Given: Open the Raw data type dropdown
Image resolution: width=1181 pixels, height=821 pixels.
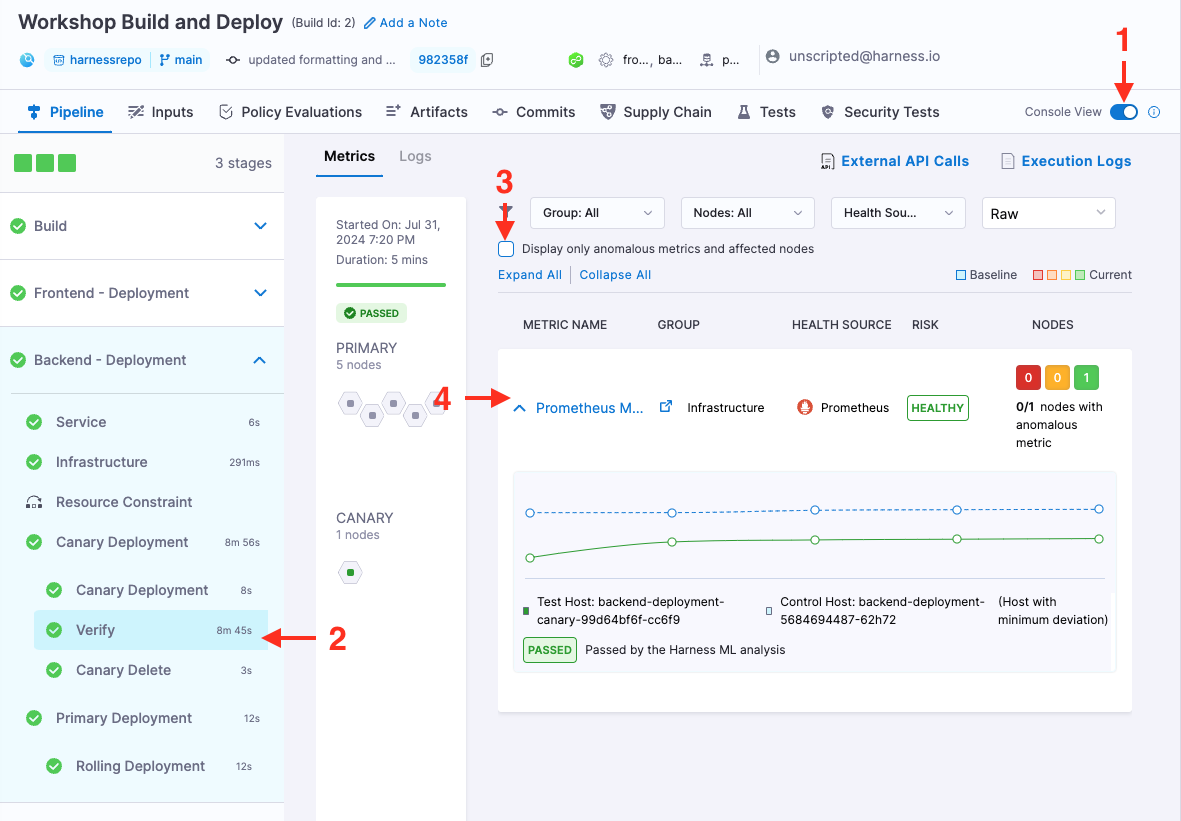Looking at the screenshot, I should (x=1048, y=213).
